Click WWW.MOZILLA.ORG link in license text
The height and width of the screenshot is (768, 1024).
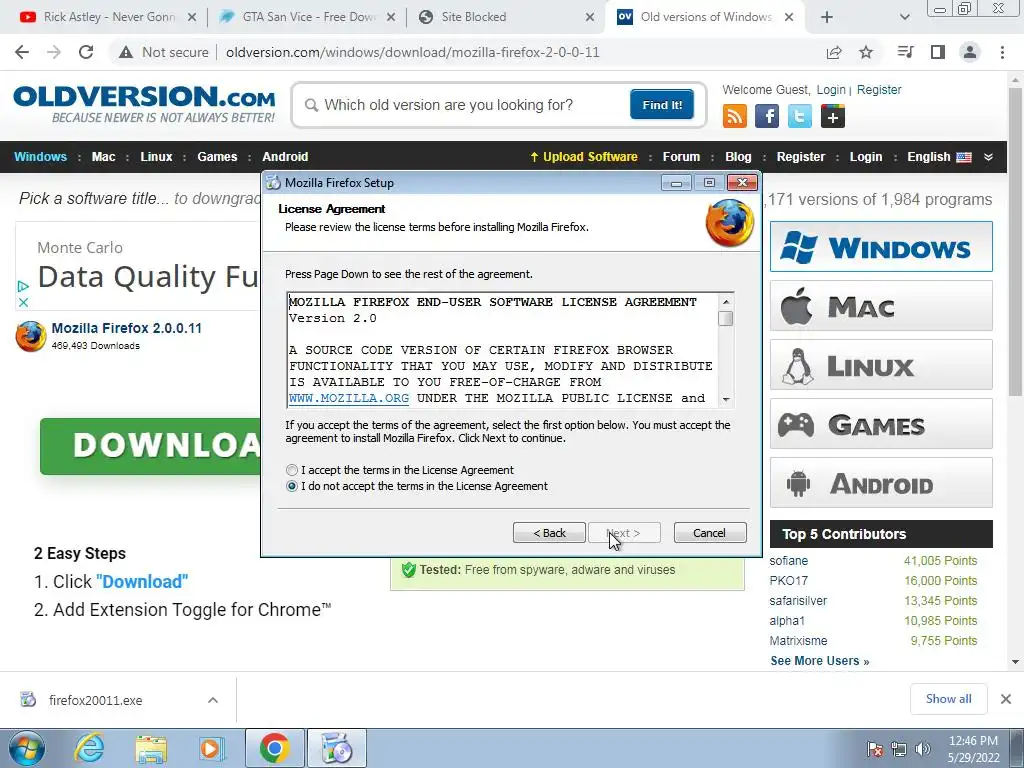coord(349,398)
